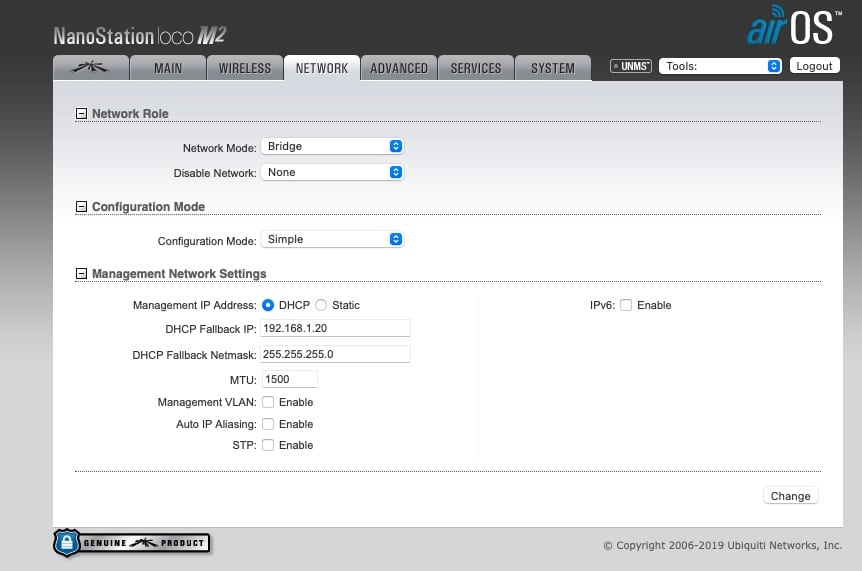This screenshot has height=571, width=862.
Task: Click the DHCP Fallback Netmask label
Action: [194, 355]
